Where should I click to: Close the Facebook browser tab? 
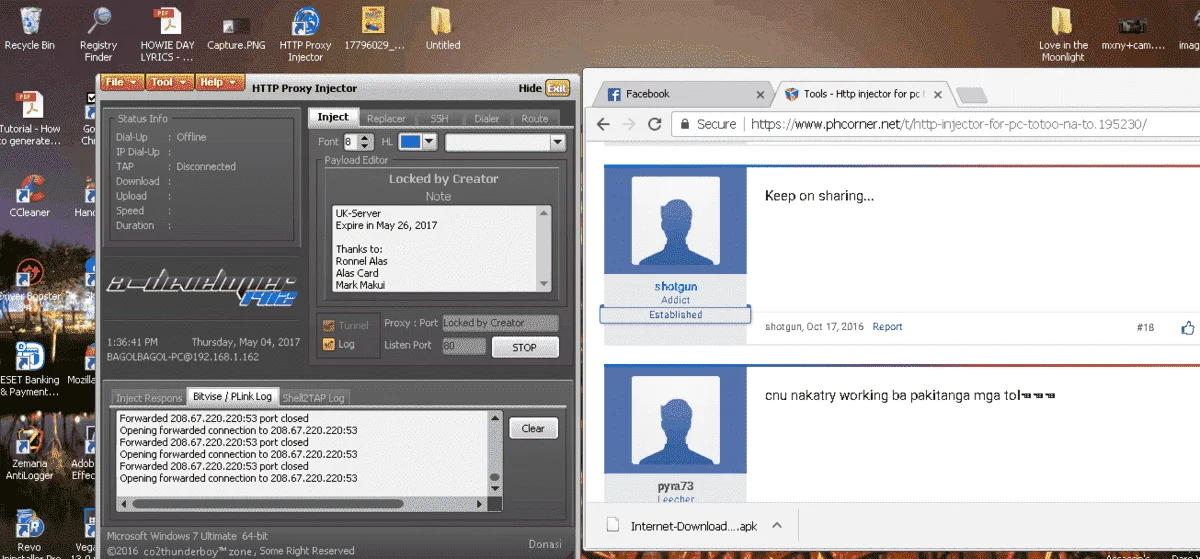pyautogui.click(x=760, y=94)
